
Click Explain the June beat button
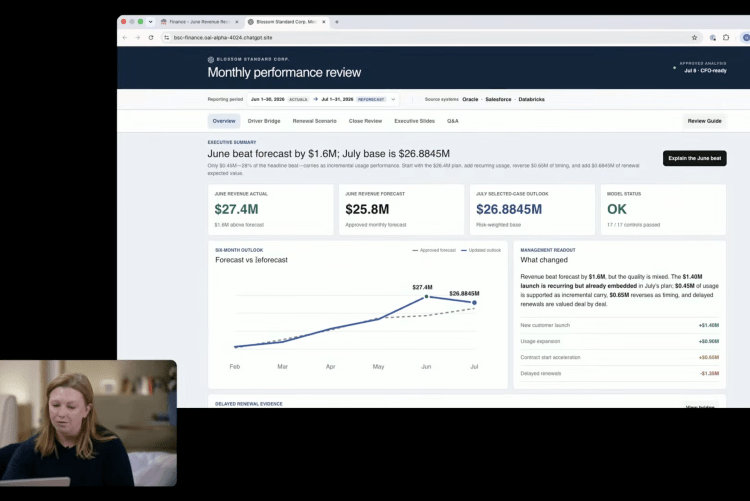pyautogui.click(x=695, y=158)
